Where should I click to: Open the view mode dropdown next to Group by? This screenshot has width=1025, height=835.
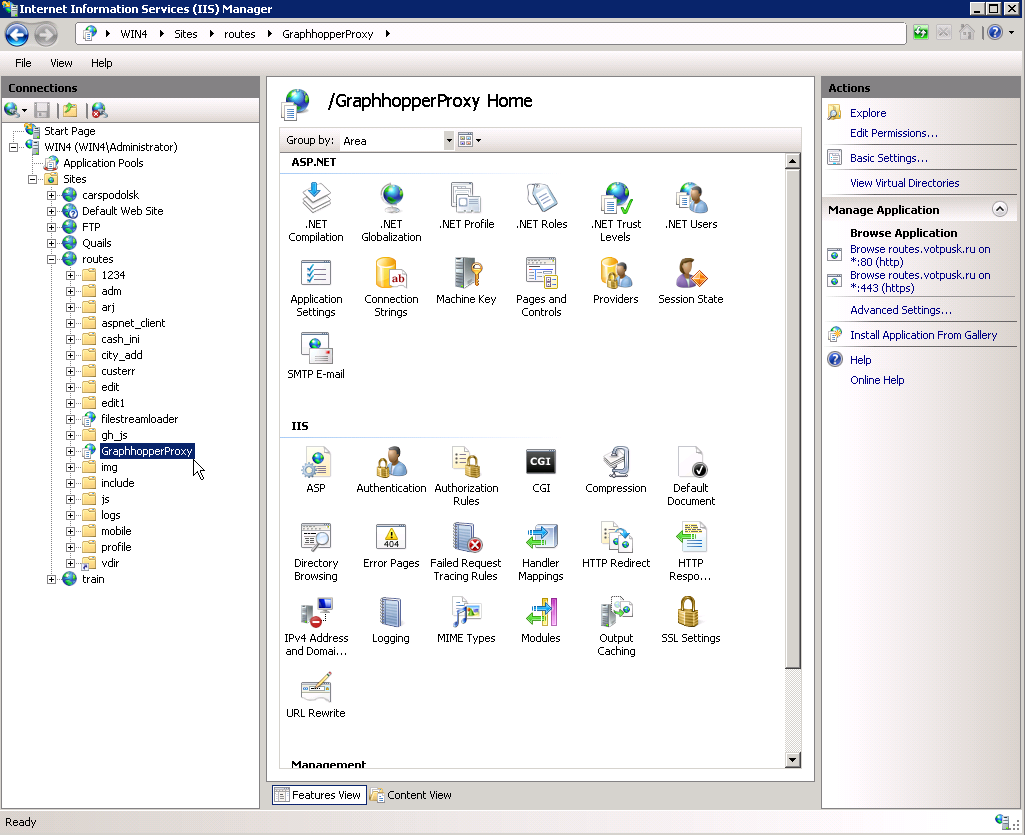(469, 140)
